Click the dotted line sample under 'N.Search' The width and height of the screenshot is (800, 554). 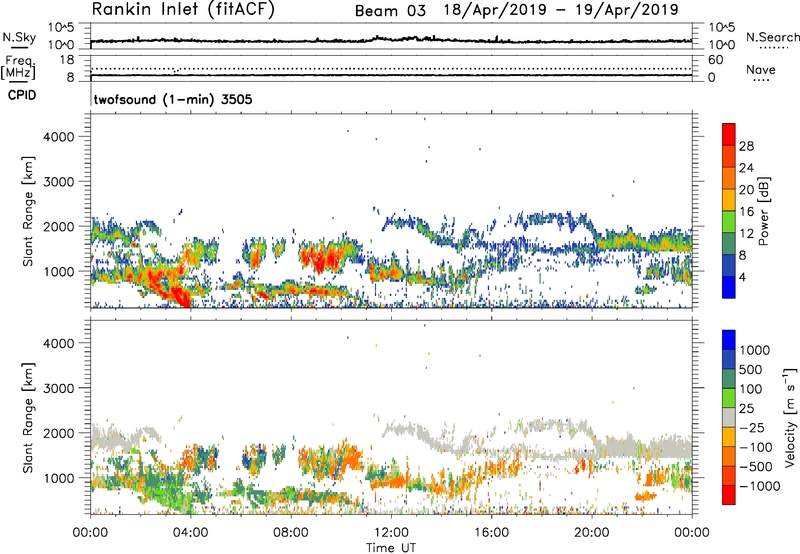(x=774, y=48)
